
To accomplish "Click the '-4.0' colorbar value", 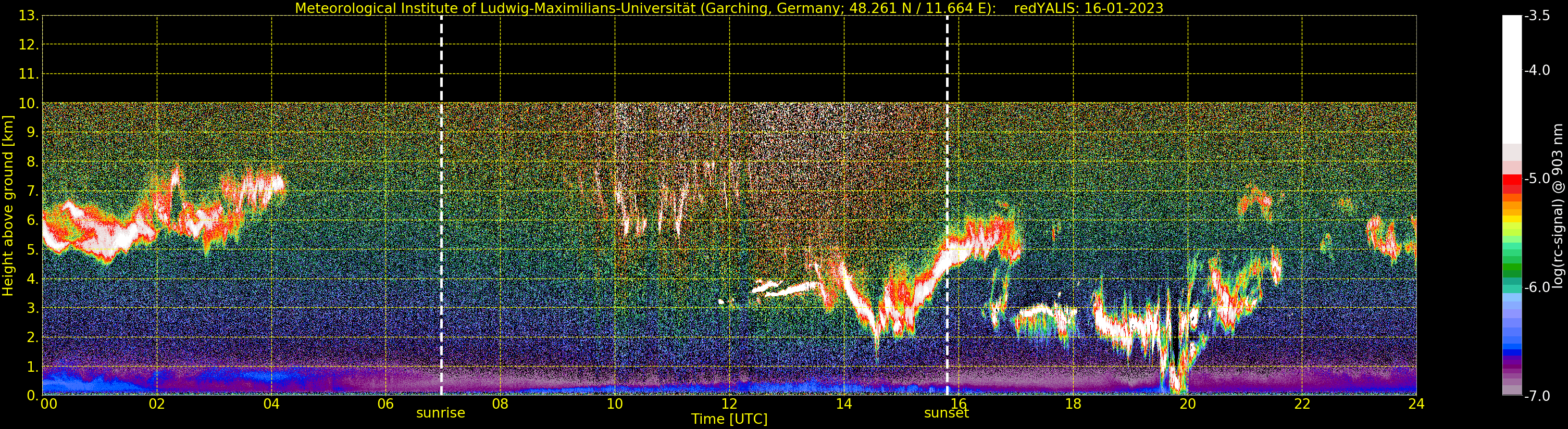I will (x=1537, y=70).
